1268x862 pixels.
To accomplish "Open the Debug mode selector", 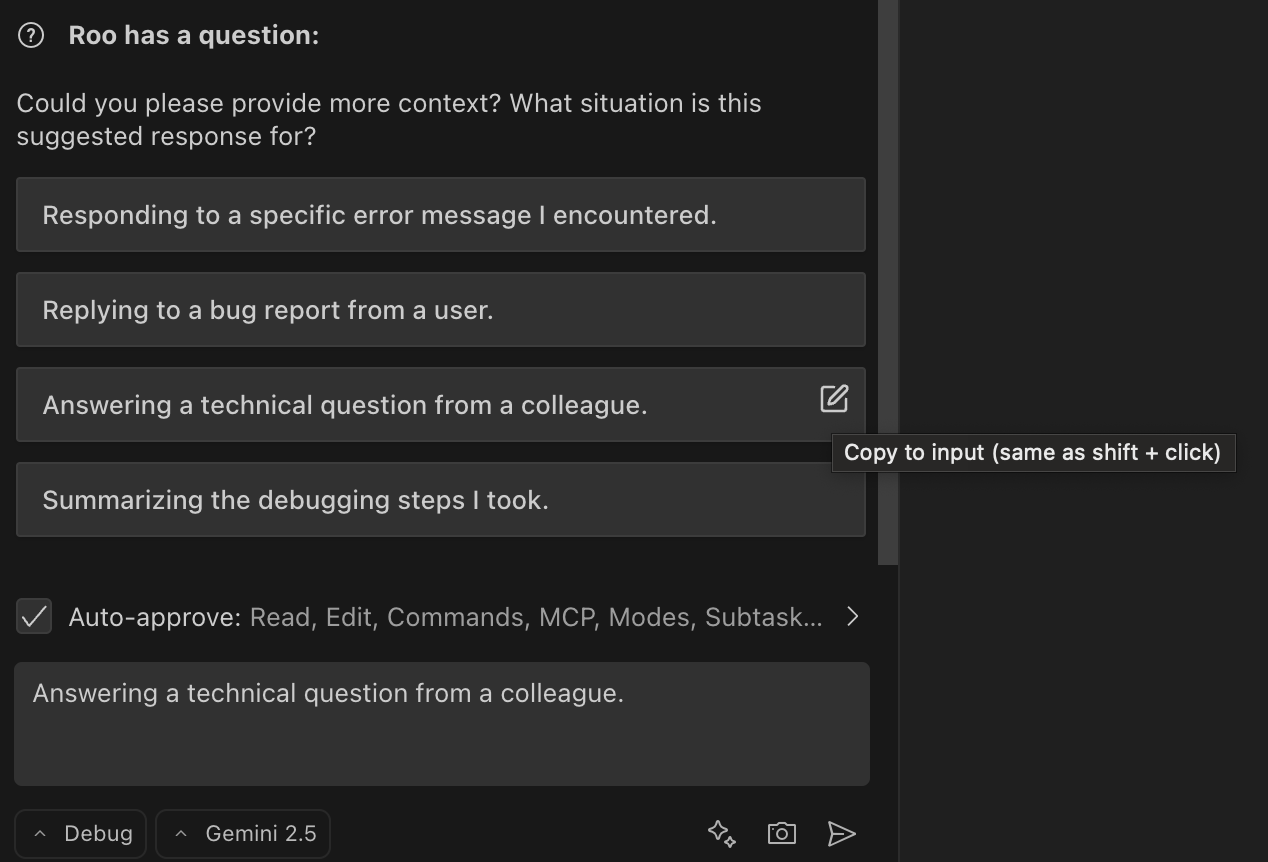I will coord(80,833).
